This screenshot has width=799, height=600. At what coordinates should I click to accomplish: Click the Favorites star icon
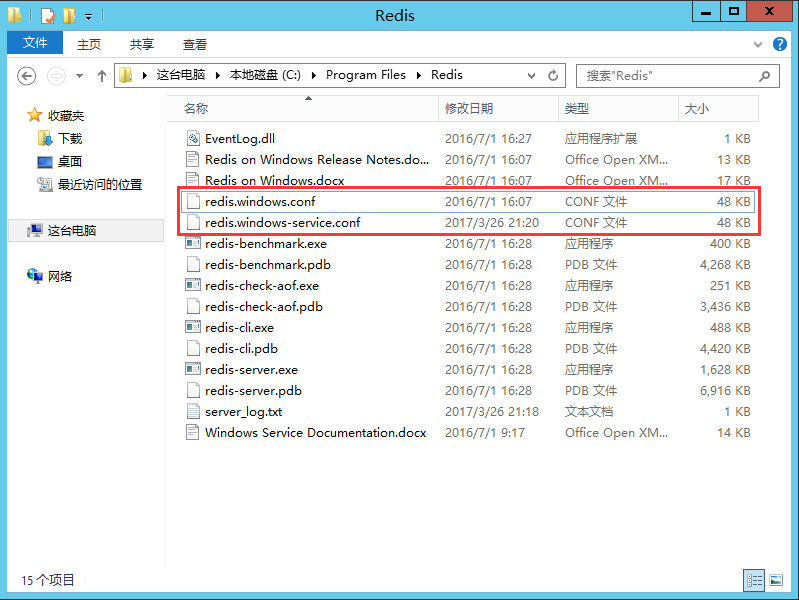[35, 115]
